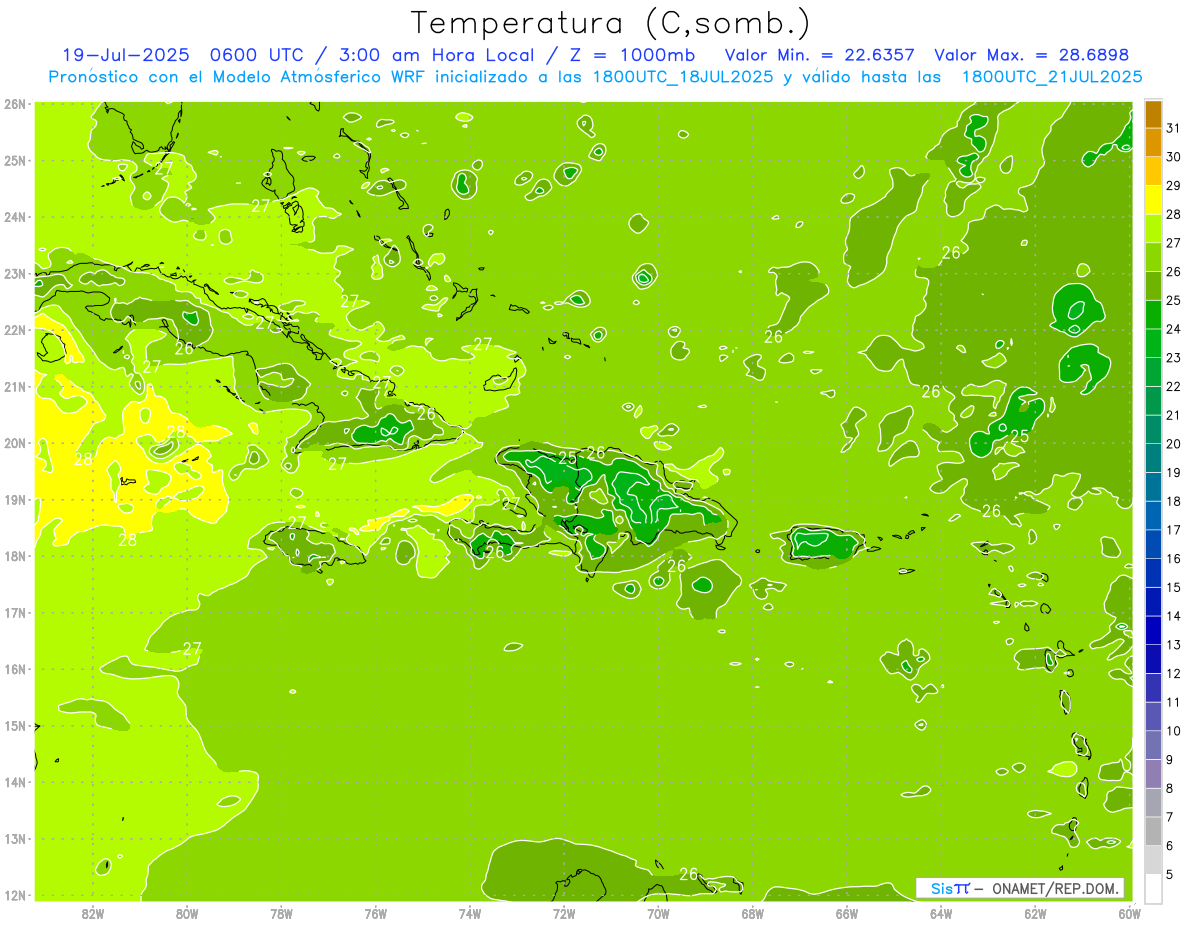Click the colorbar label "11"
Screen dimensions: 1200x927
tap(1173, 702)
